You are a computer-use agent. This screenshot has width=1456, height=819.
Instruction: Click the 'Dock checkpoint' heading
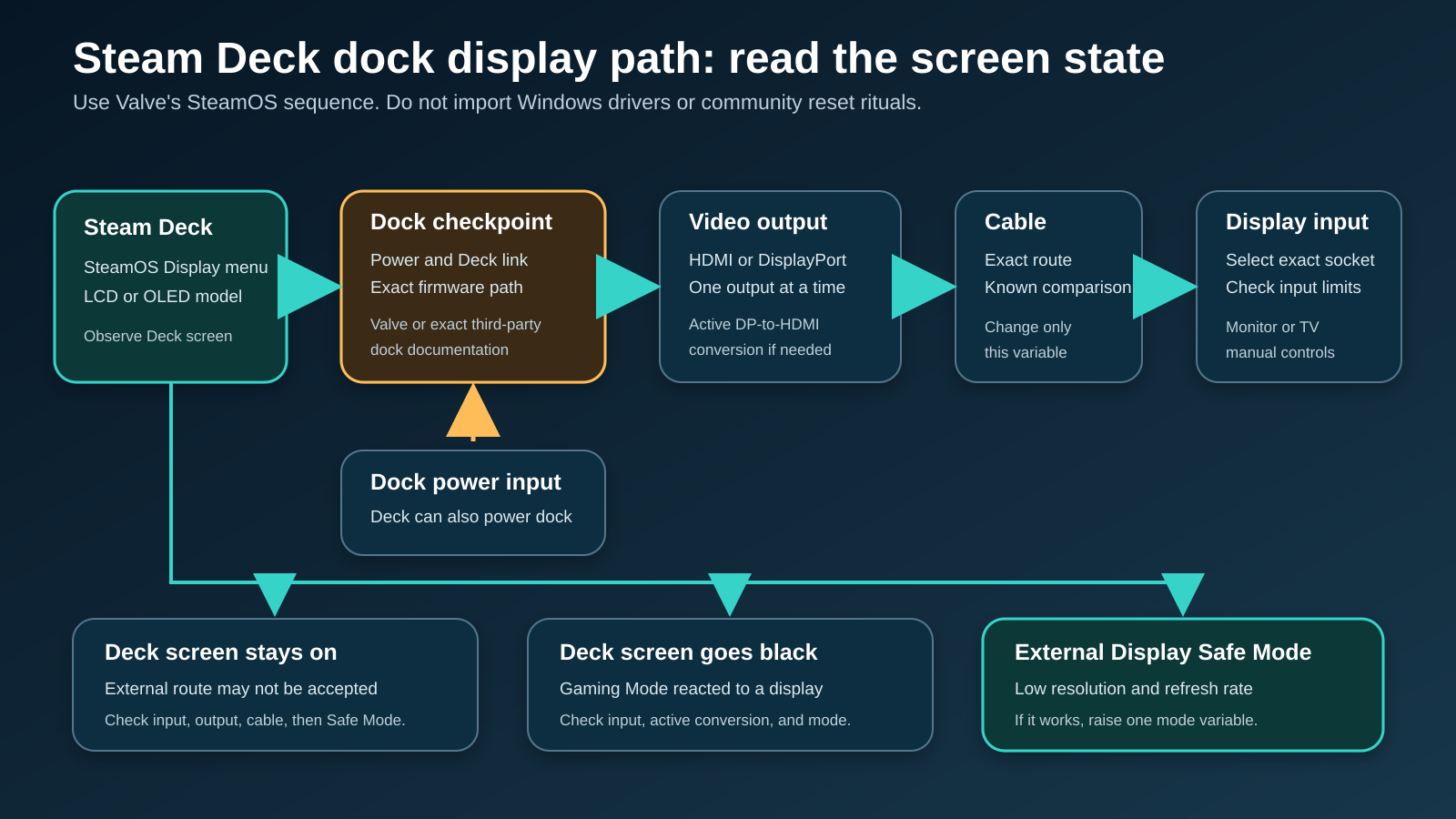click(x=461, y=222)
